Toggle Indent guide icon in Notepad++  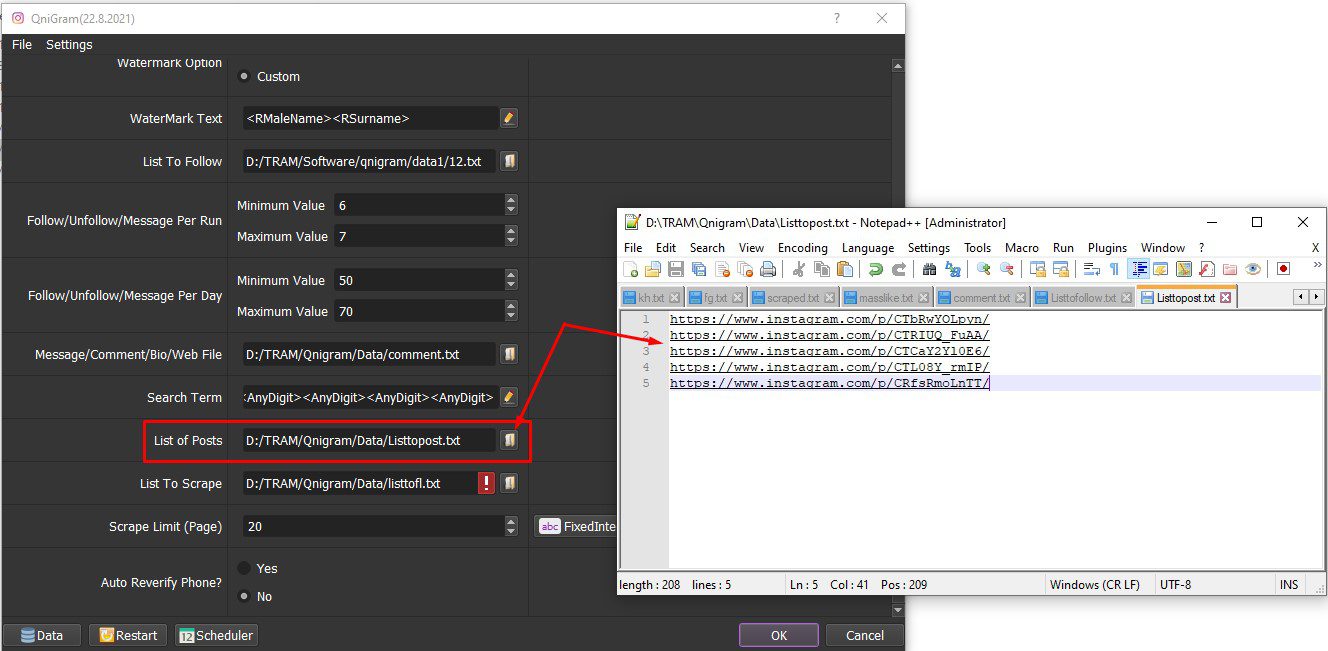pos(1138,269)
